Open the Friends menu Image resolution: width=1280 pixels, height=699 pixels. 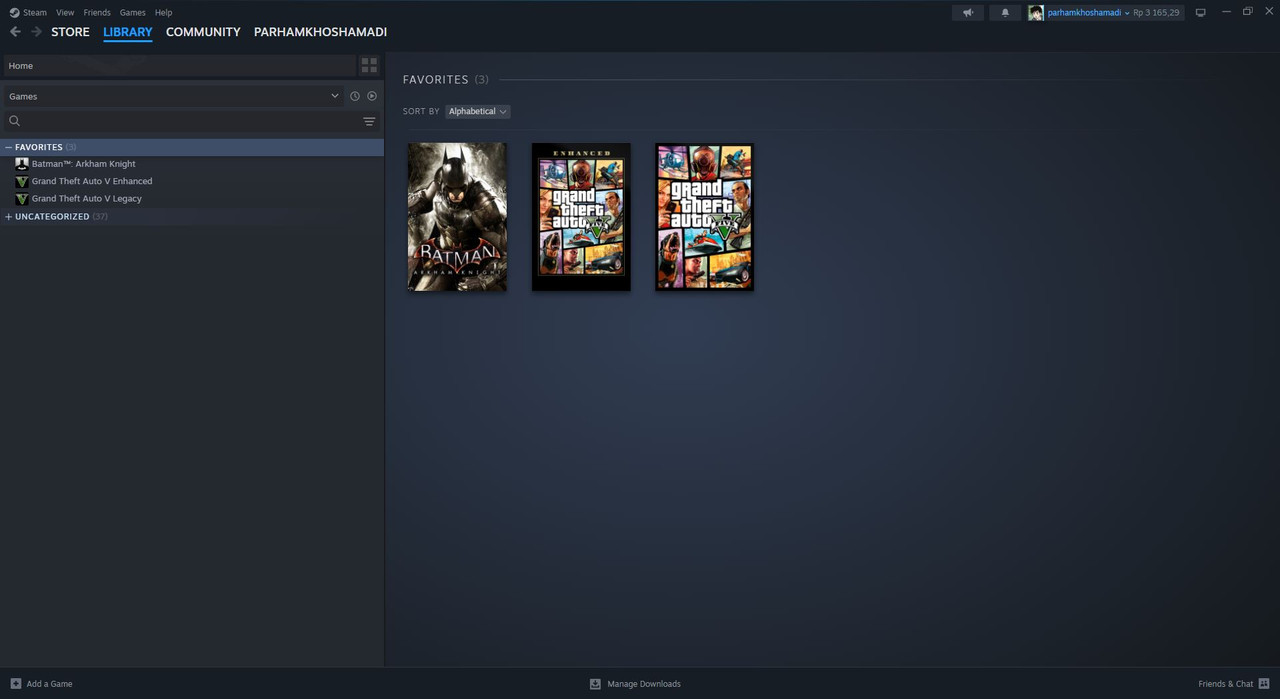97,12
